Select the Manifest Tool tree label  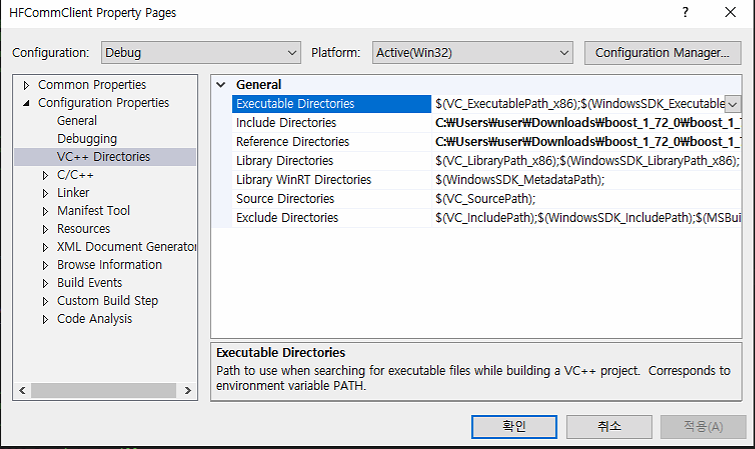[x=93, y=211]
